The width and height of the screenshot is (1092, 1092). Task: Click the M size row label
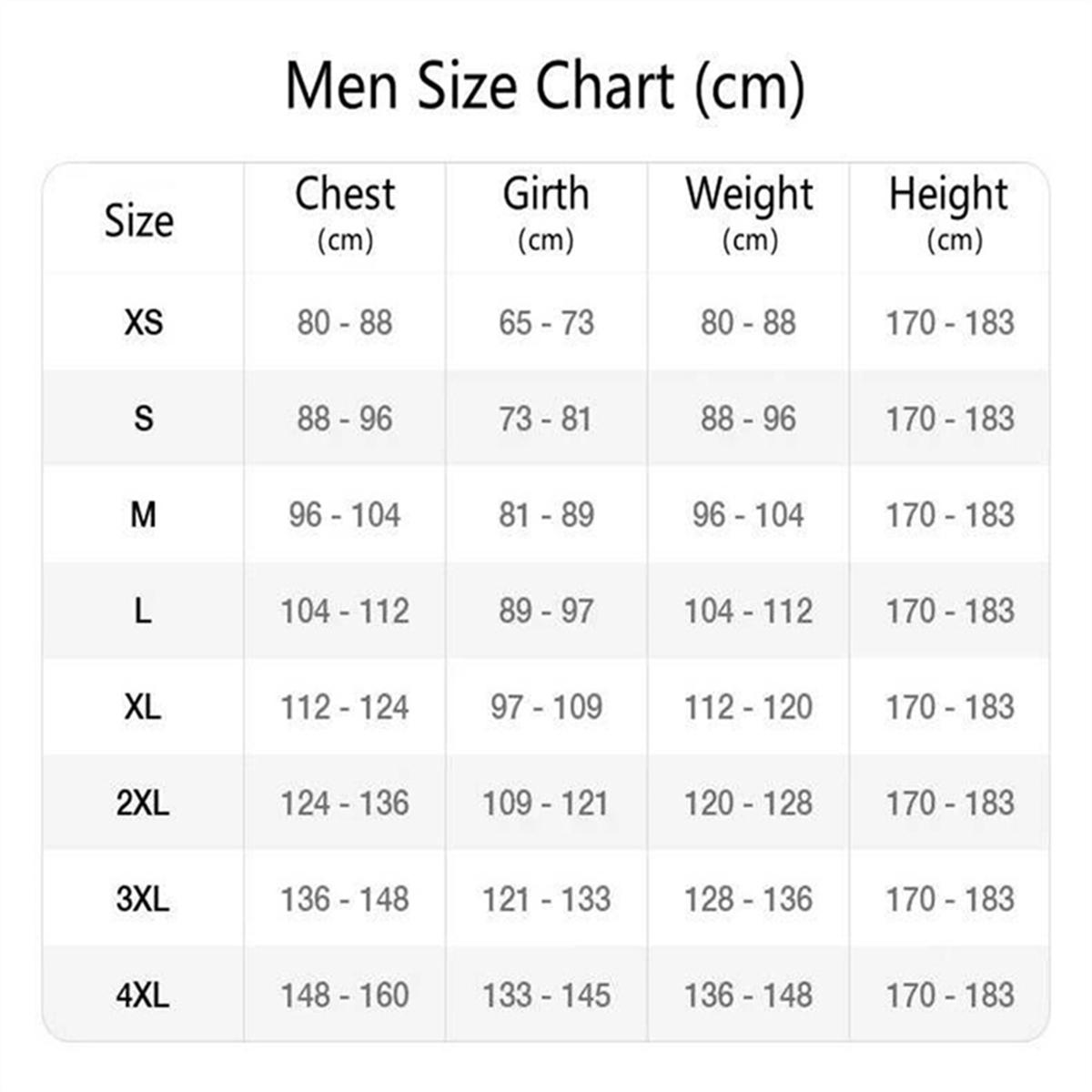(143, 515)
